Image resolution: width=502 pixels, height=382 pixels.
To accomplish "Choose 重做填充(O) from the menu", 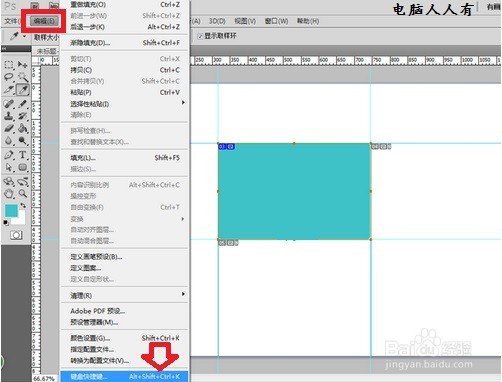I will pyautogui.click(x=124, y=5).
